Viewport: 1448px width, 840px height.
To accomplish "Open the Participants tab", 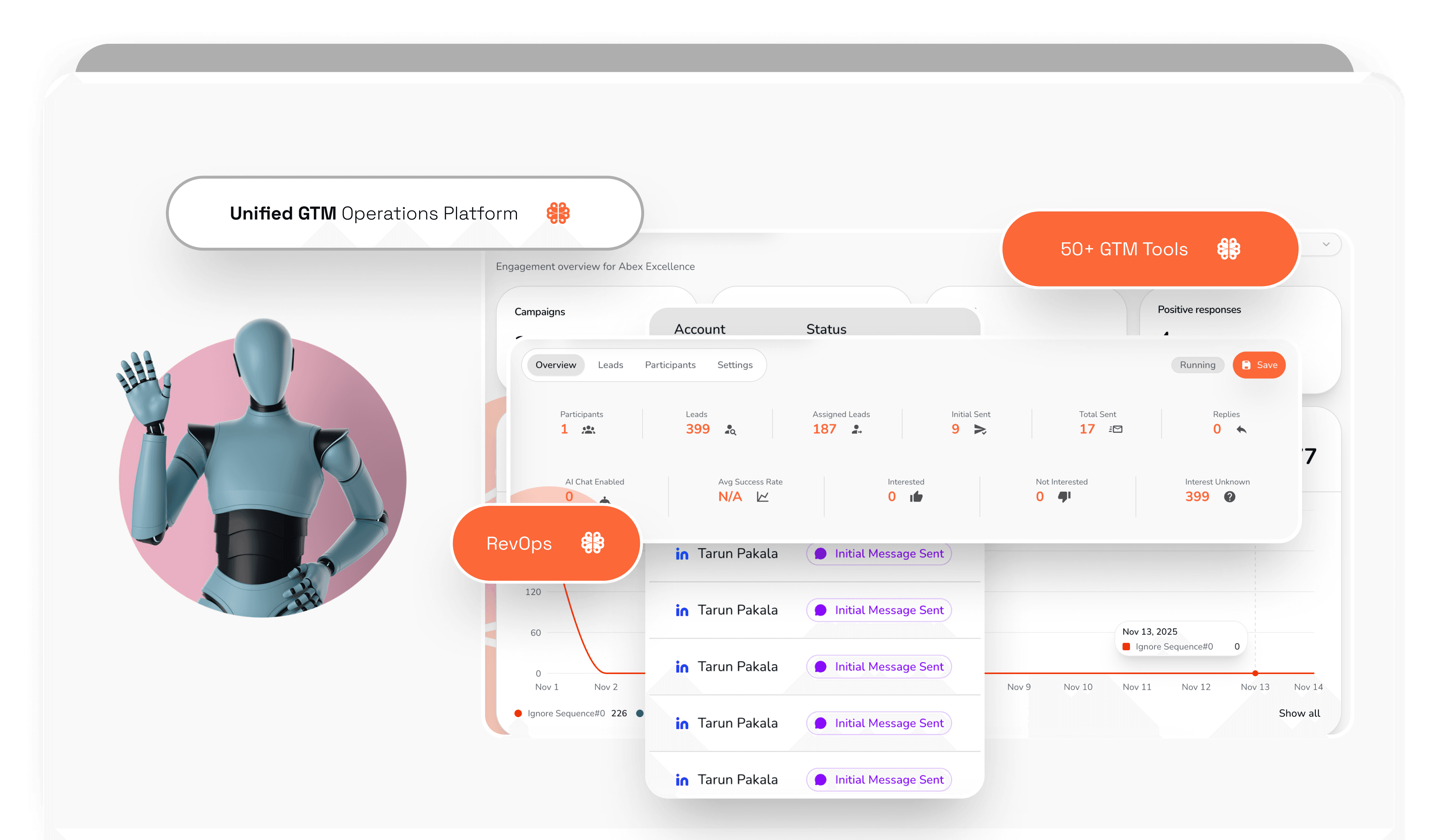I will 670,365.
